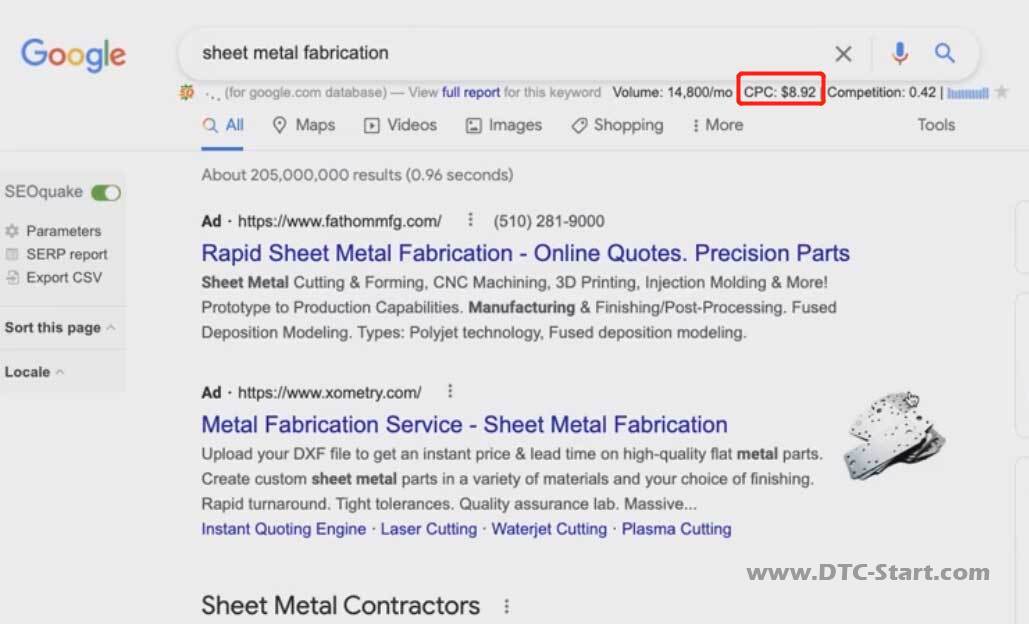Viewport: 1029px width, 624px height.
Task: Switch to the Videos tab
Action: [x=400, y=125]
